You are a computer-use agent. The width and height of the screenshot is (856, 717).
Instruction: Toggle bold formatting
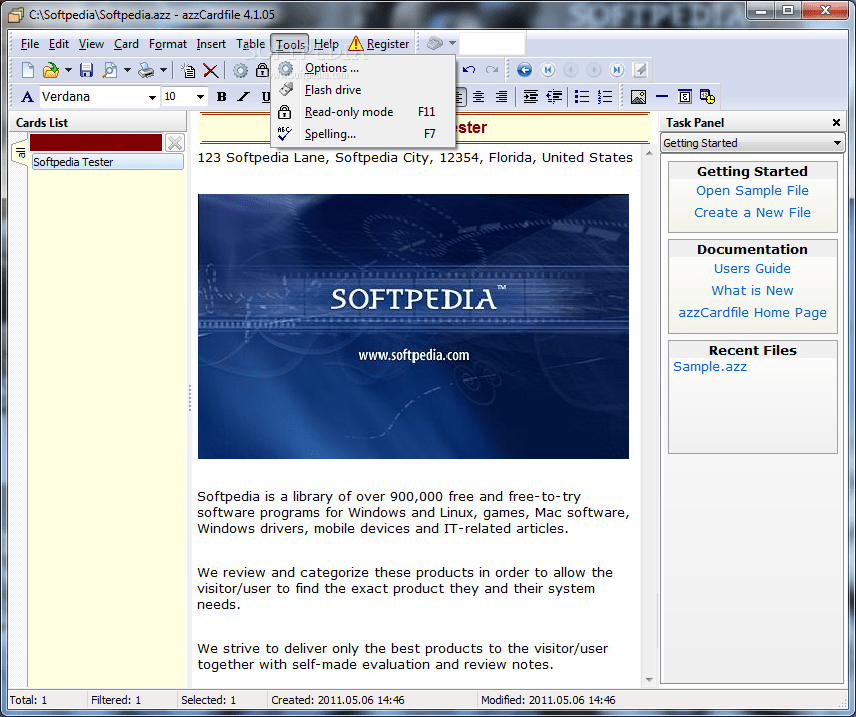coord(221,96)
